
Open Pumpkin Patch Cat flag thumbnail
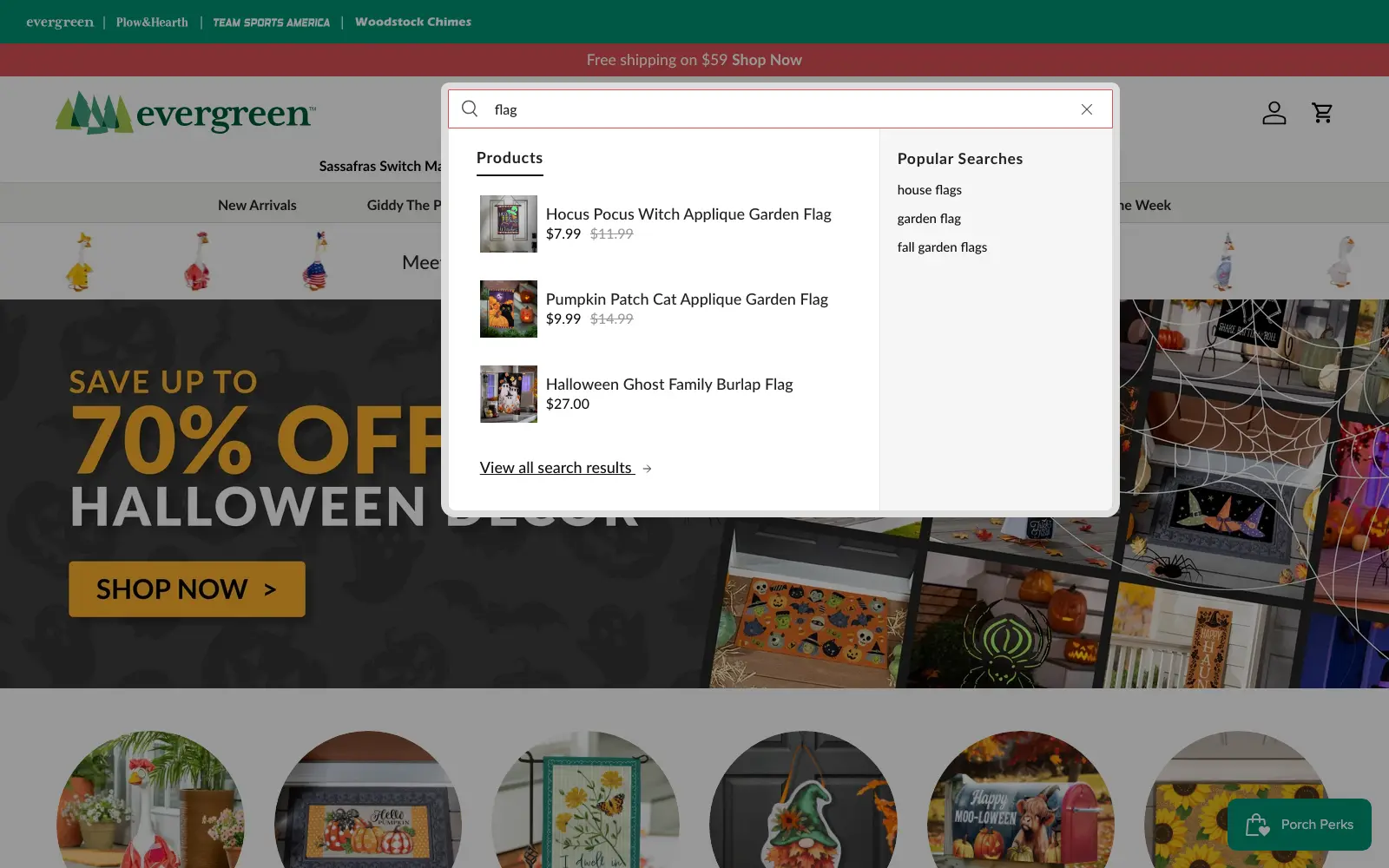(x=509, y=309)
